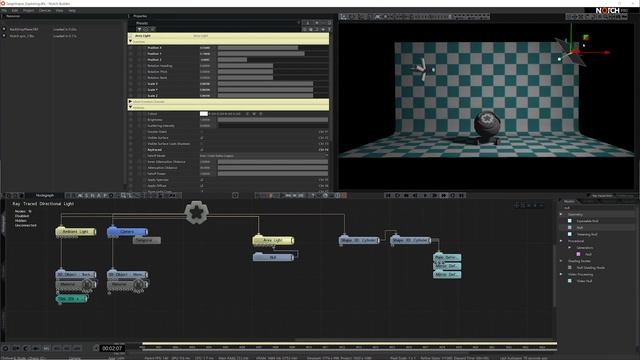Select the left 3D Object node

[76, 275]
